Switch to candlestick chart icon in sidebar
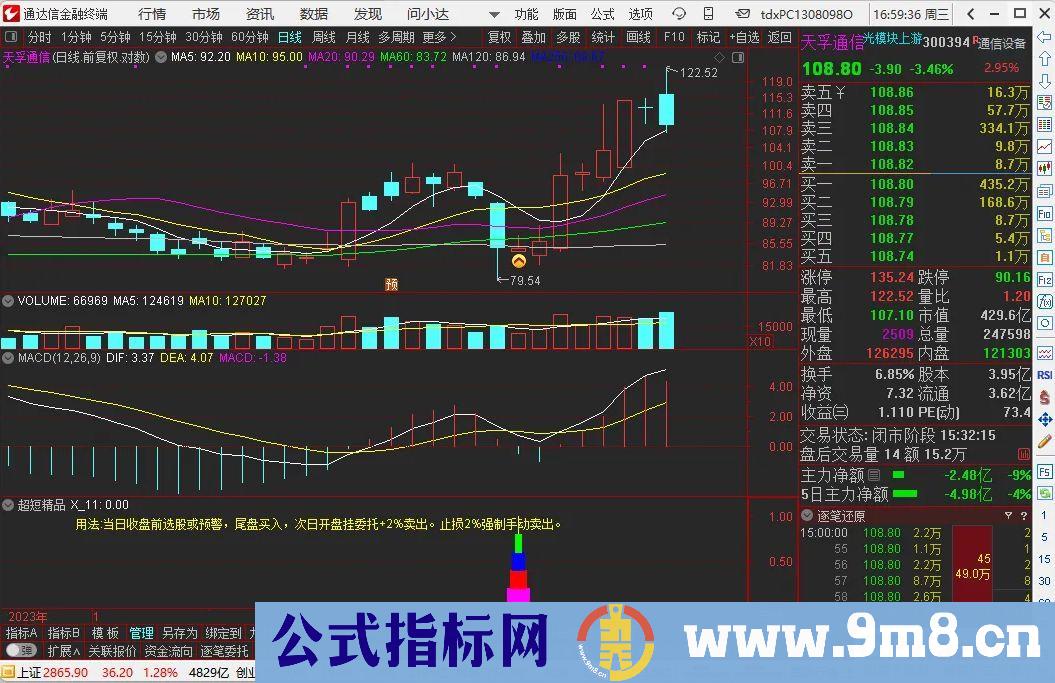Image resolution: width=1055 pixels, height=683 pixels. point(1045,169)
